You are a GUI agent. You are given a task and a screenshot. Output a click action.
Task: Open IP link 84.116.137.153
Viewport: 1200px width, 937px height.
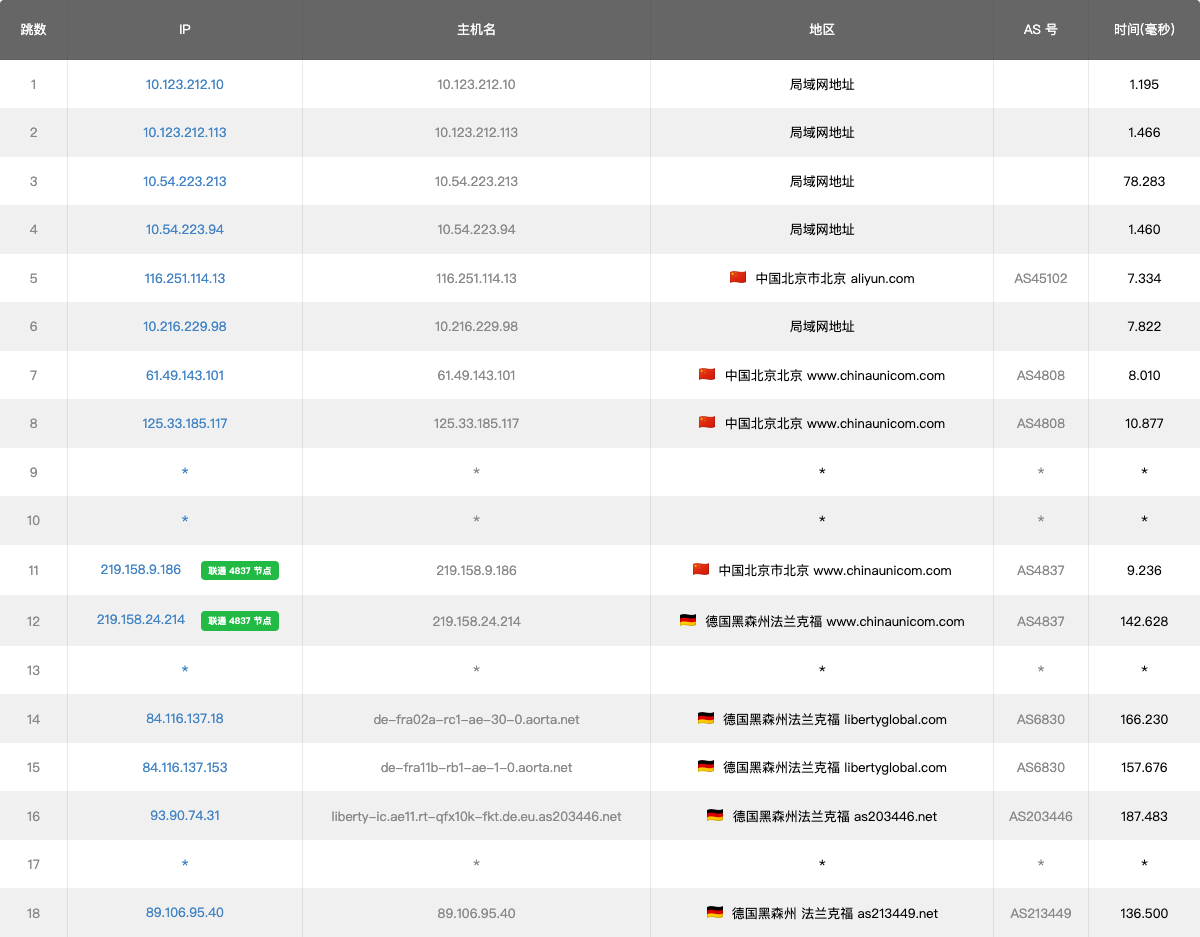click(x=184, y=768)
